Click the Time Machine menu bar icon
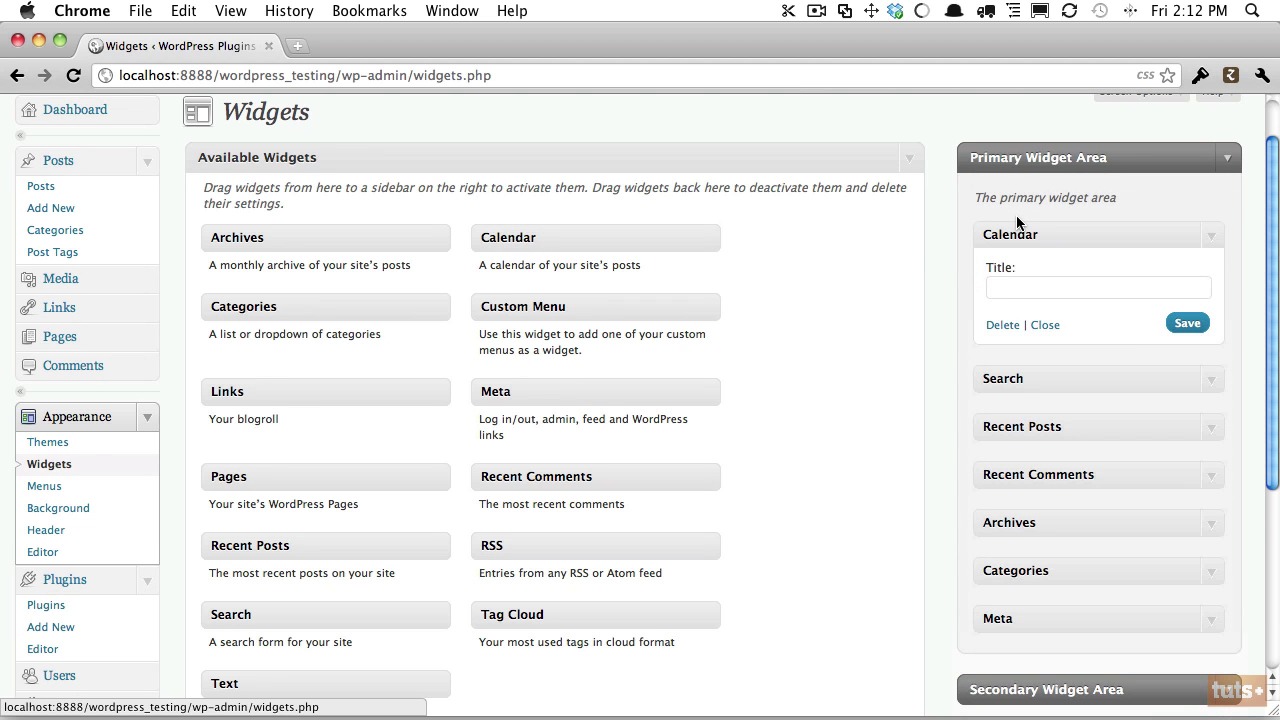Screen dimensions: 1280x720 point(1100,11)
